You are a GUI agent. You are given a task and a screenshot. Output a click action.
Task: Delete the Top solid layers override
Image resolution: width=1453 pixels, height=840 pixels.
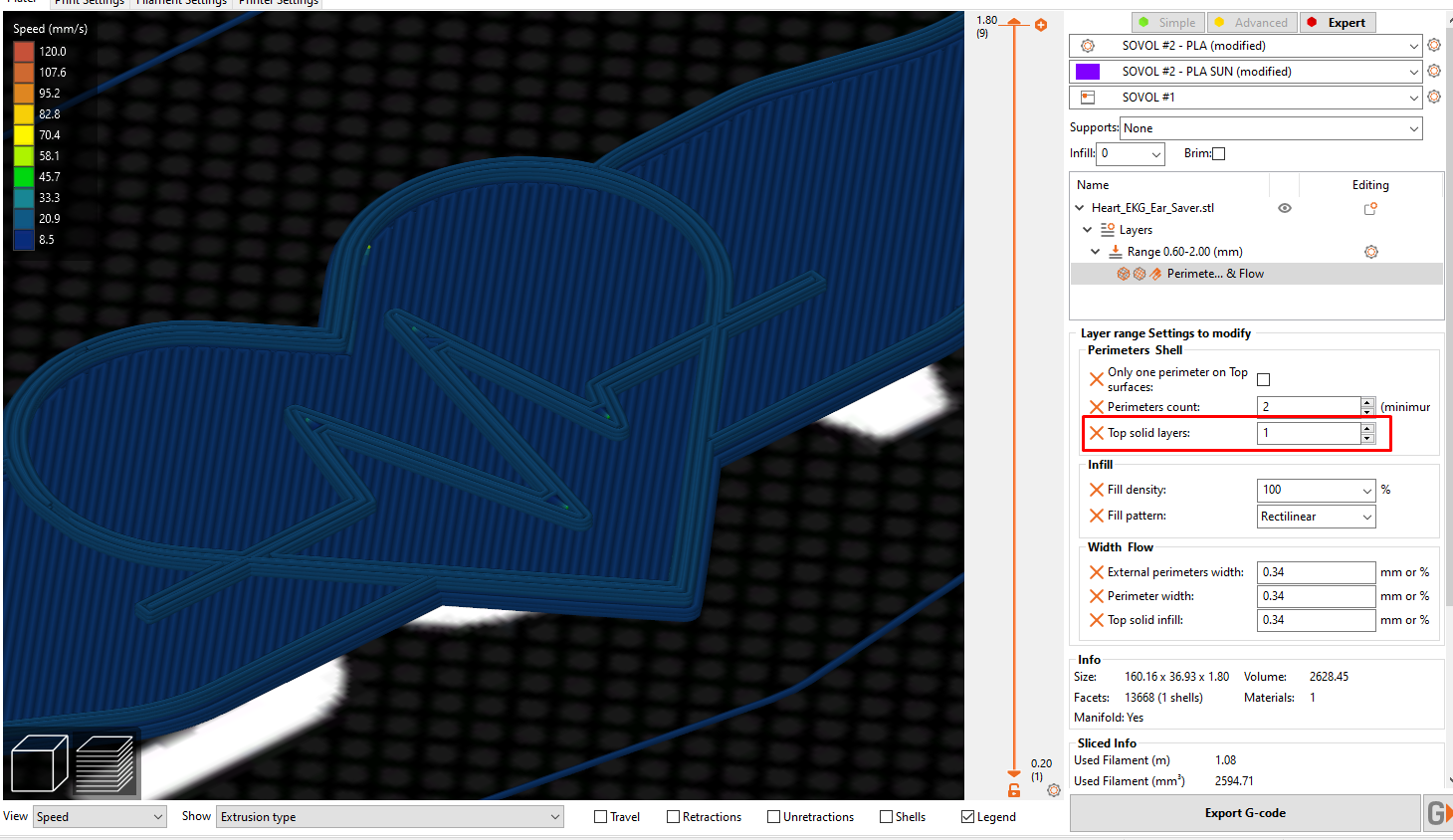[1096, 433]
